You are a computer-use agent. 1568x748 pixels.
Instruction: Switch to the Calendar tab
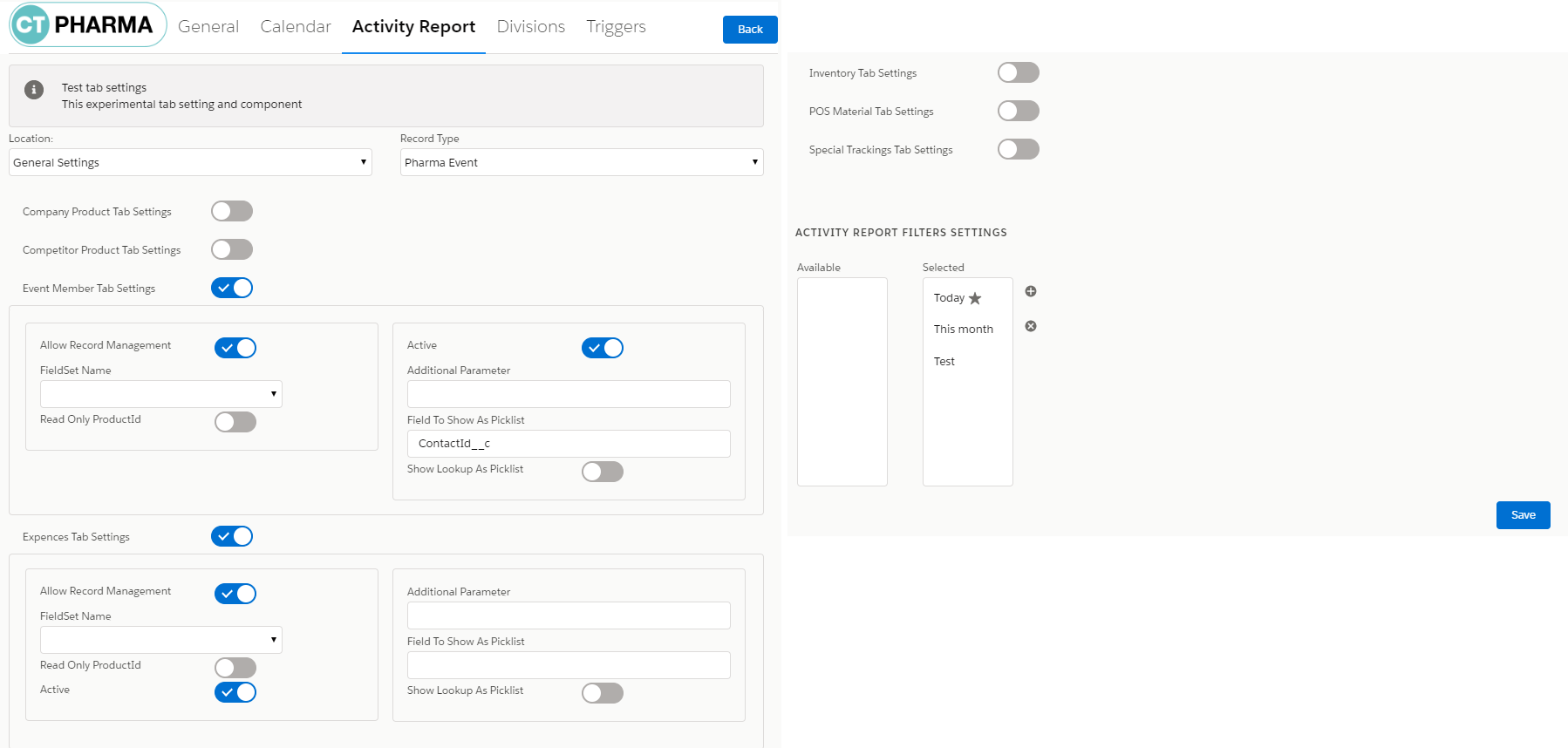(296, 27)
